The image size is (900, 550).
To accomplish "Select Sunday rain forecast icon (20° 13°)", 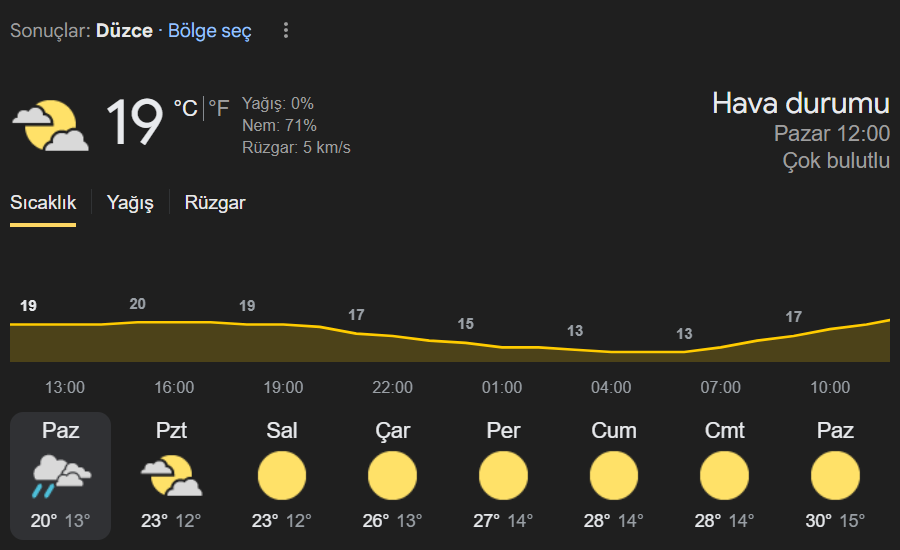I will pos(61,476).
